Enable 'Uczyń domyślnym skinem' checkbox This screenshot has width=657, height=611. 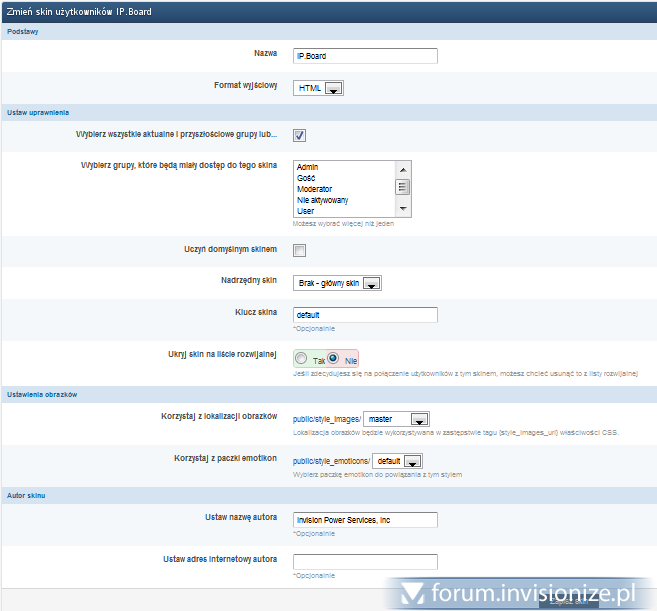coord(299,250)
